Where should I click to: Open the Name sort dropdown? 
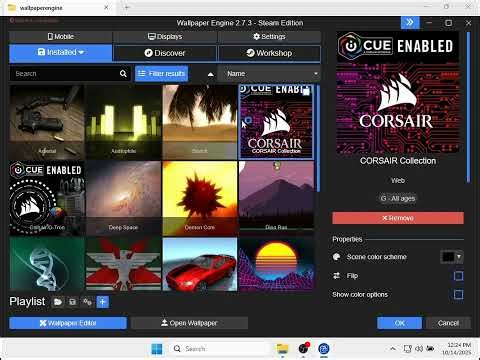pyautogui.click(x=269, y=74)
